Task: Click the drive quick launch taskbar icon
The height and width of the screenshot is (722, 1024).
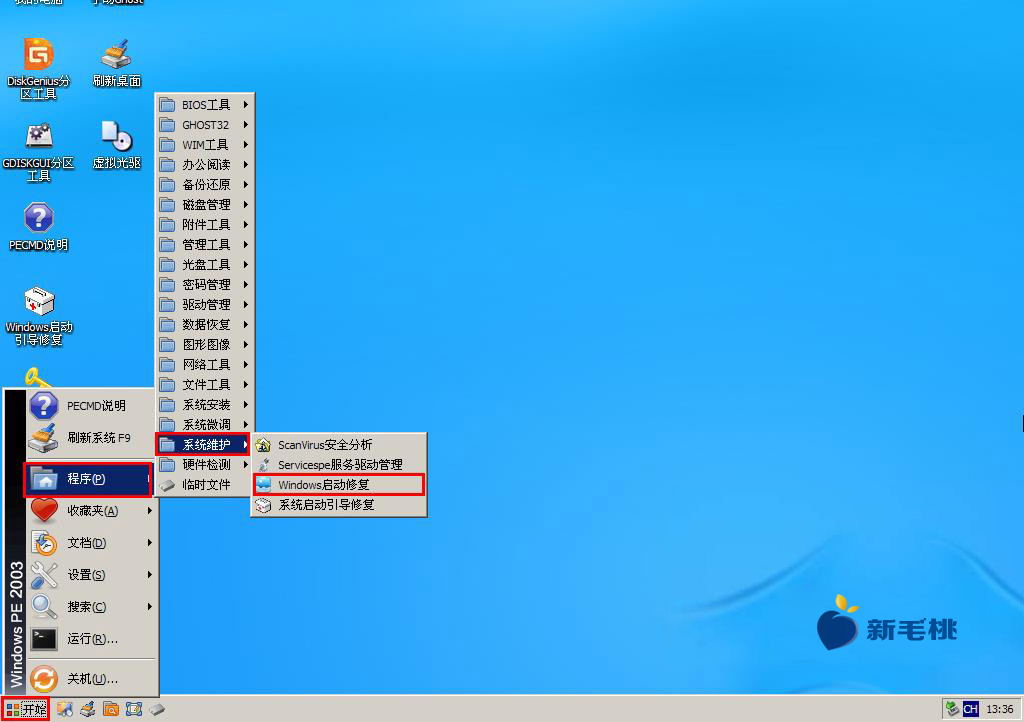Action: click(x=157, y=709)
